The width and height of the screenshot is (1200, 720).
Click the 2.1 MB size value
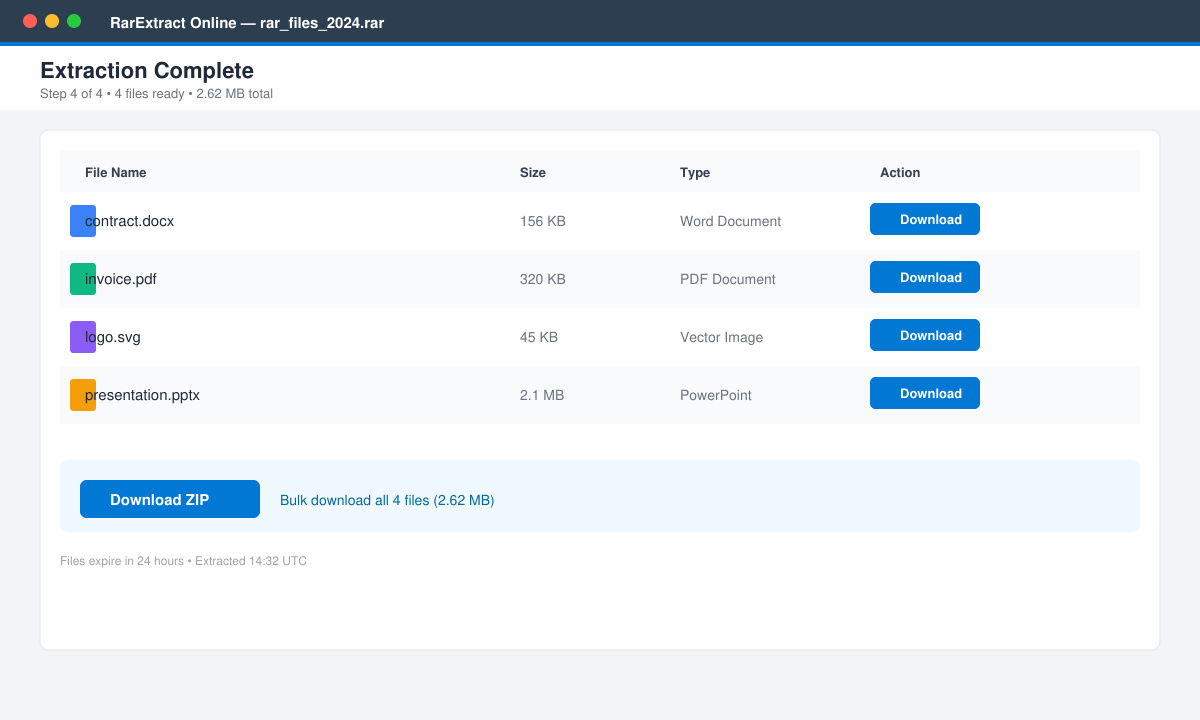click(542, 395)
